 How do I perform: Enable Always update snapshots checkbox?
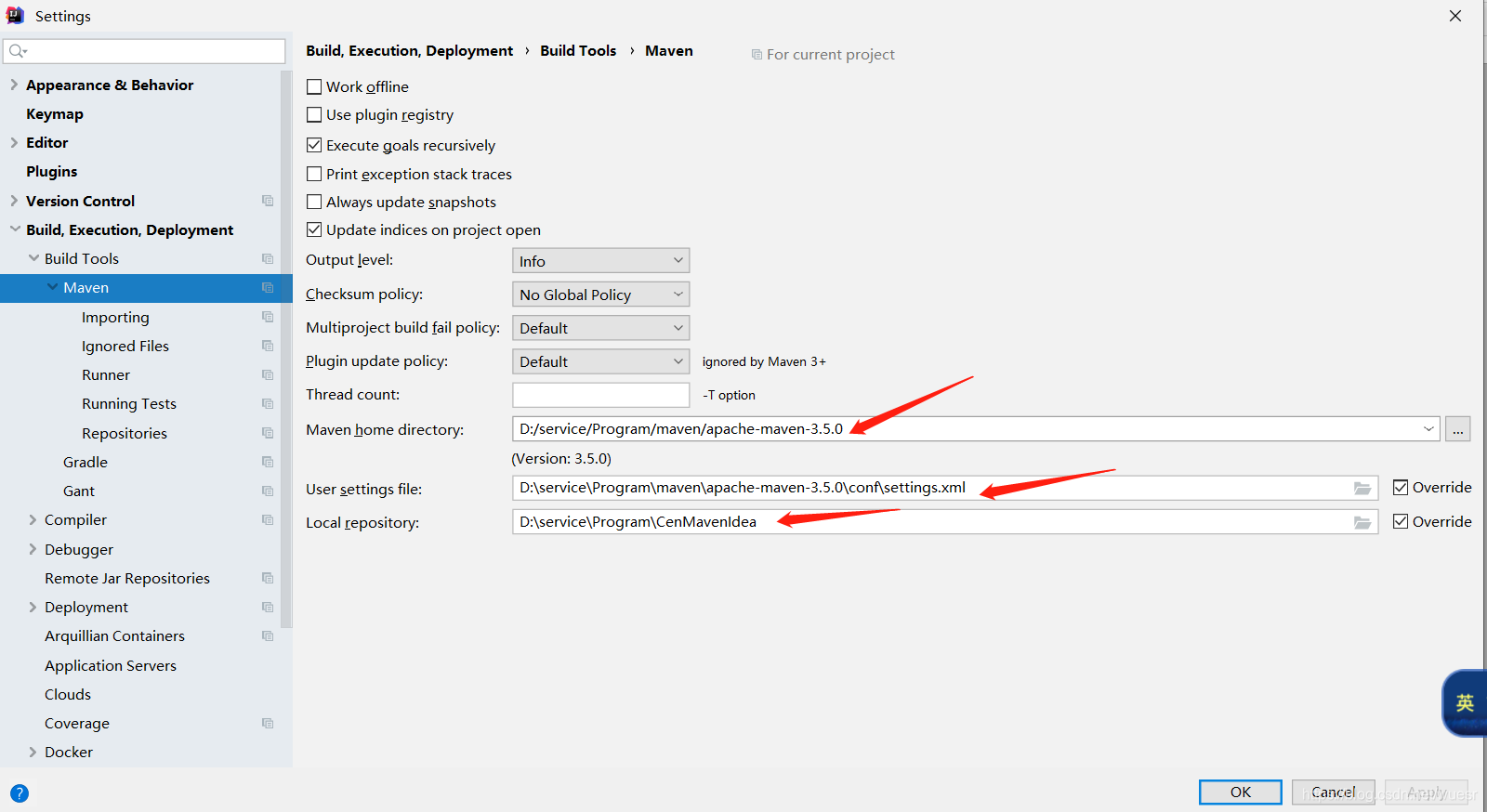tap(314, 202)
